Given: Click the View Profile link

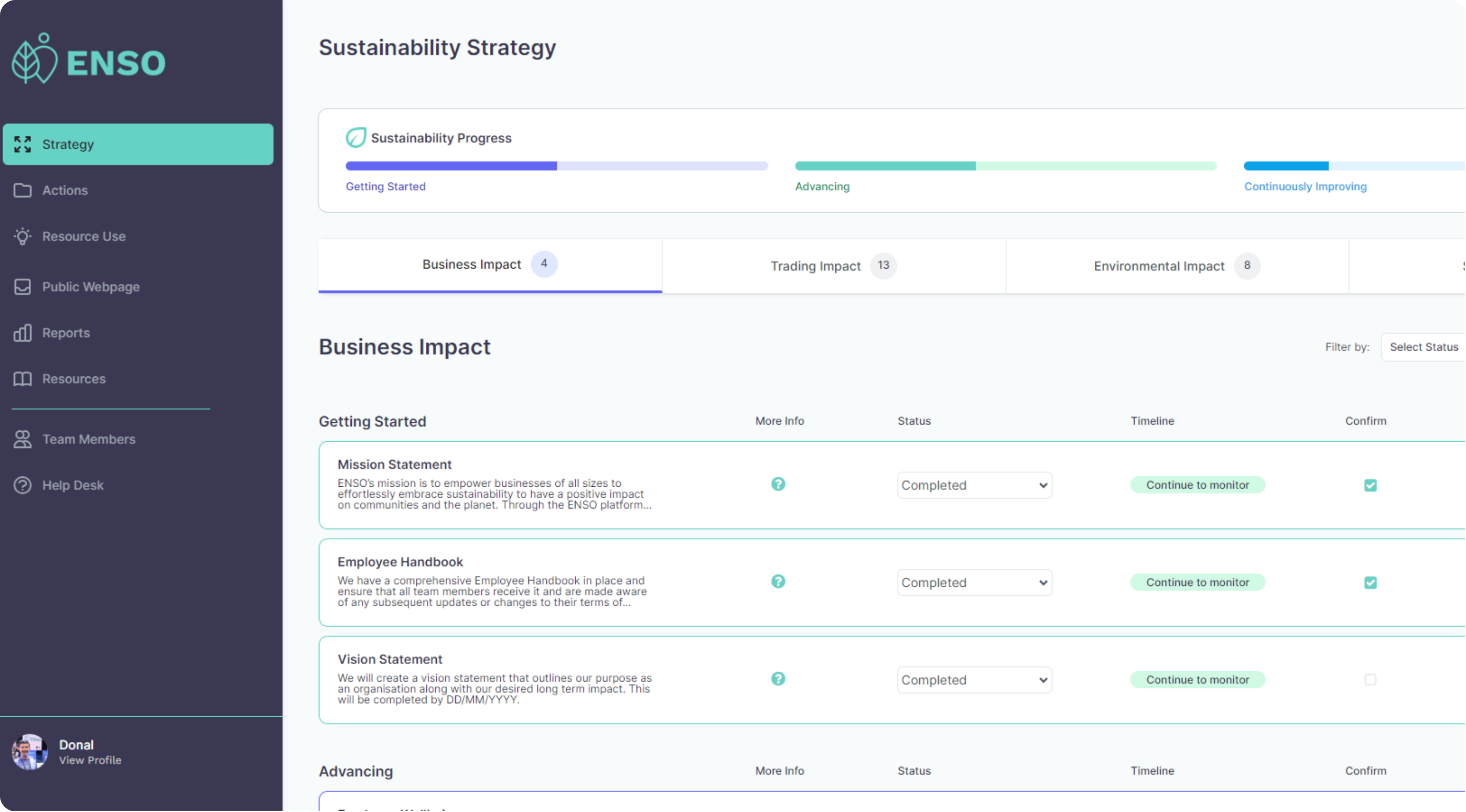Looking at the screenshot, I should pos(91,761).
